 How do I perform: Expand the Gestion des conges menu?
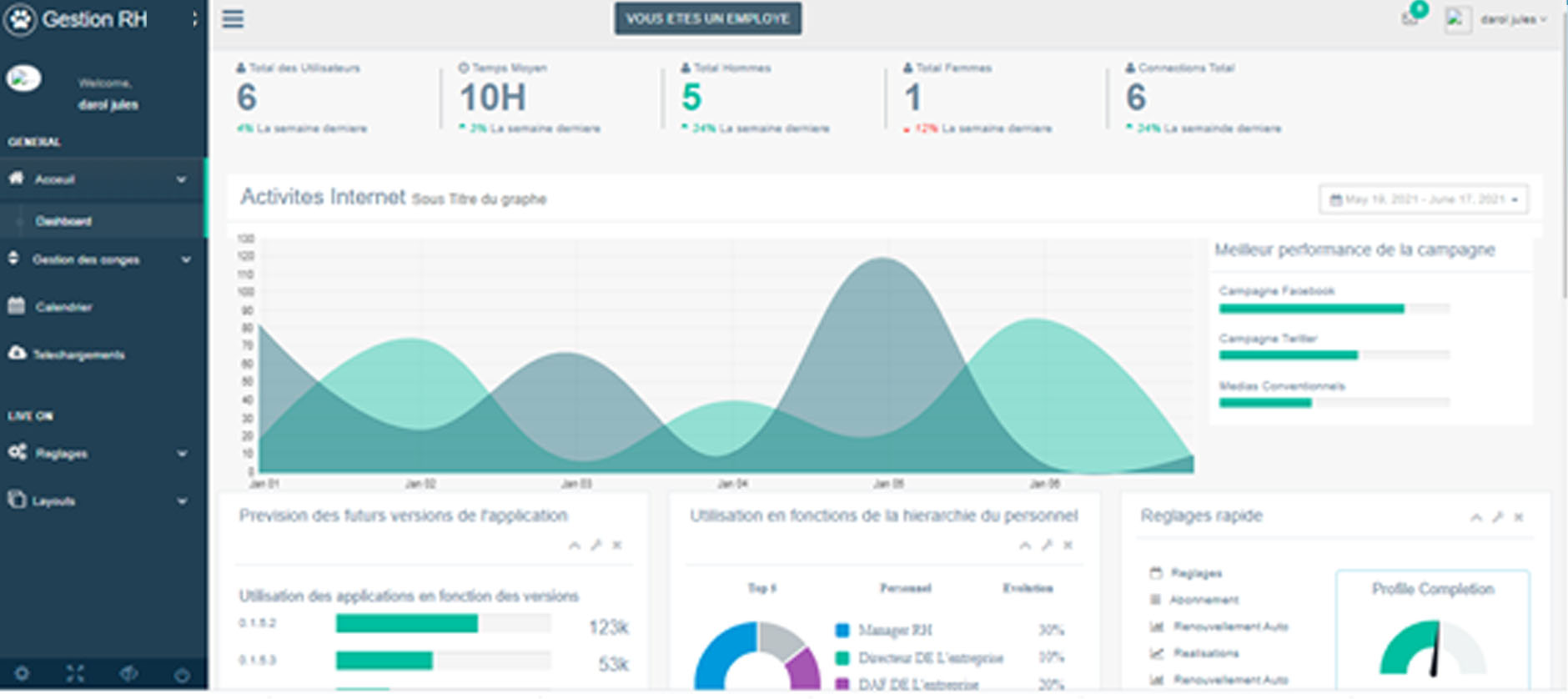pos(100,260)
